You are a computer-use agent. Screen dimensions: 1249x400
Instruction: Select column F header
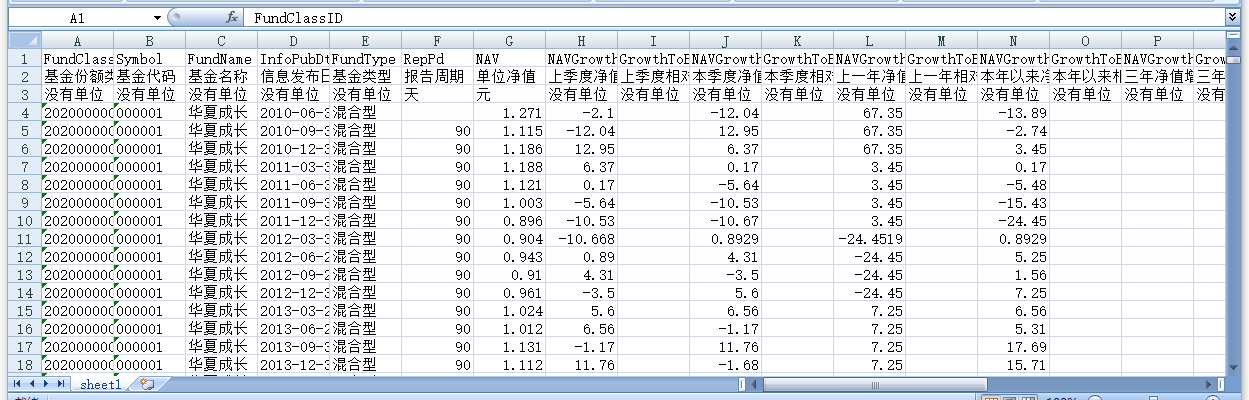pyautogui.click(x=438, y=40)
